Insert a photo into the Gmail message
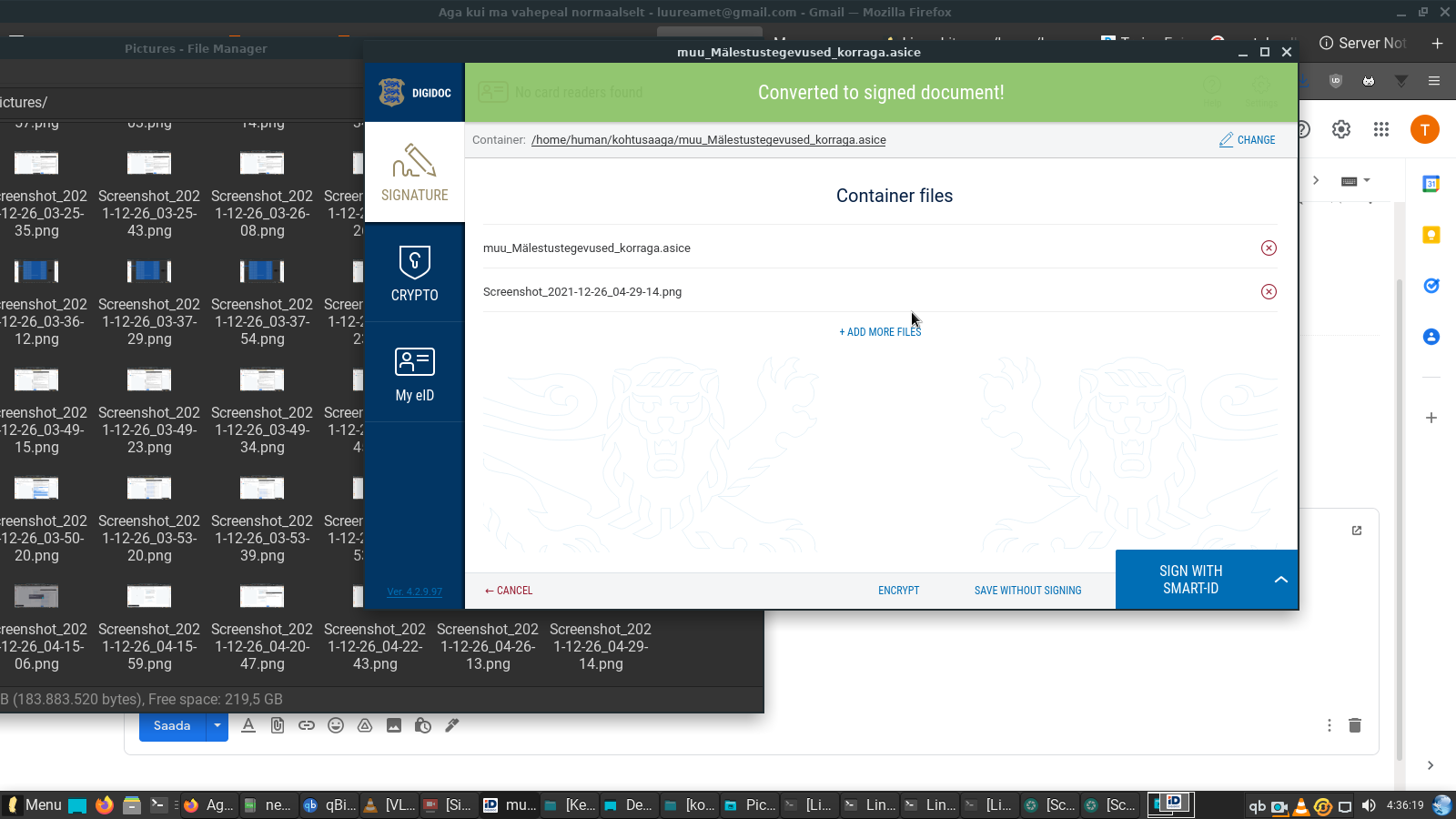This screenshot has height=819, width=1456. (x=394, y=725)
